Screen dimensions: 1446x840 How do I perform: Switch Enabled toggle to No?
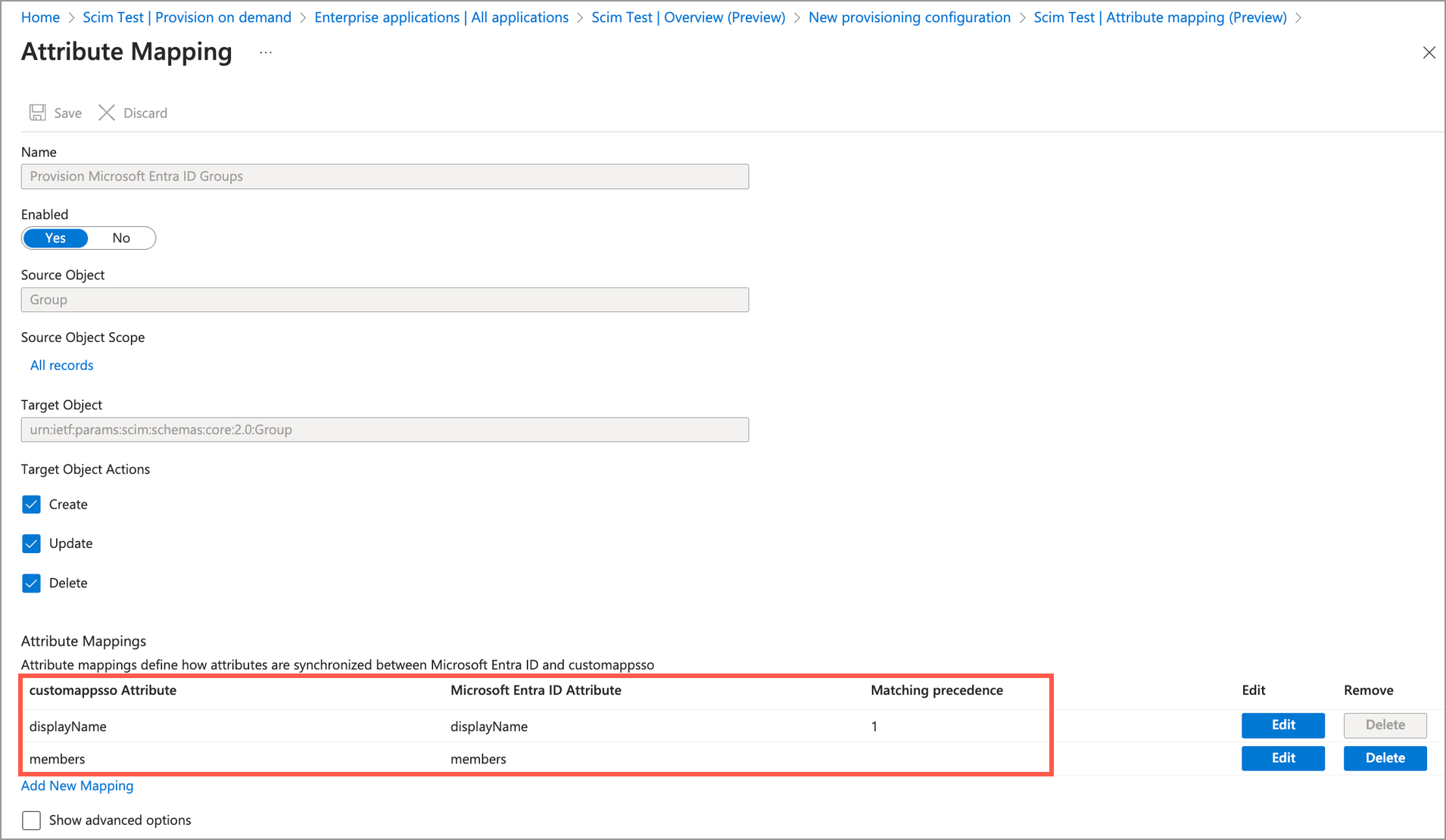click(121, 238)
